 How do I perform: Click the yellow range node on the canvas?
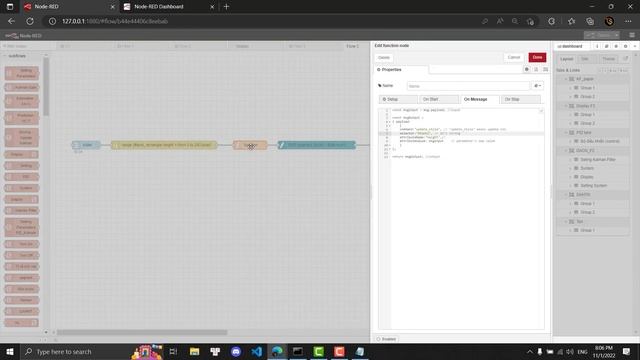point(164,145)
